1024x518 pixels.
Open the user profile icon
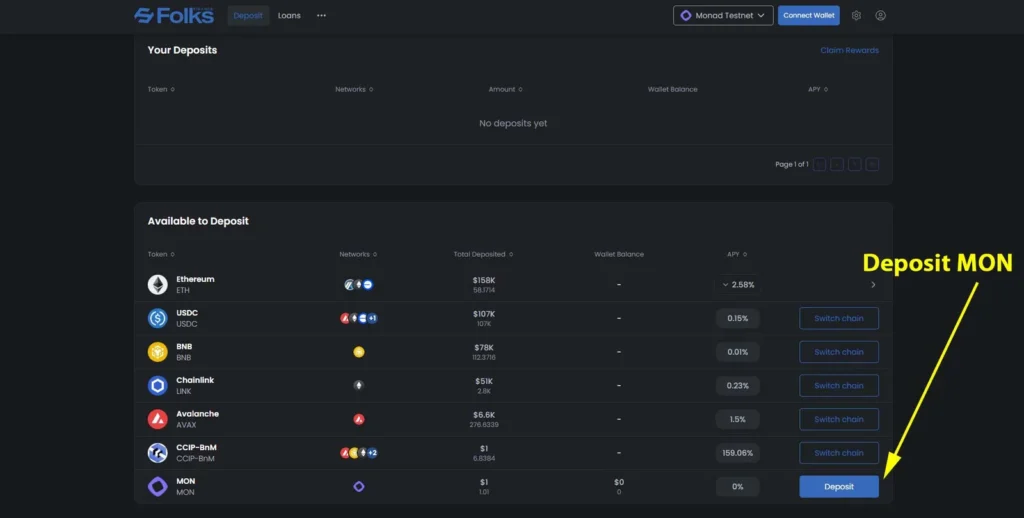point(880,15)
